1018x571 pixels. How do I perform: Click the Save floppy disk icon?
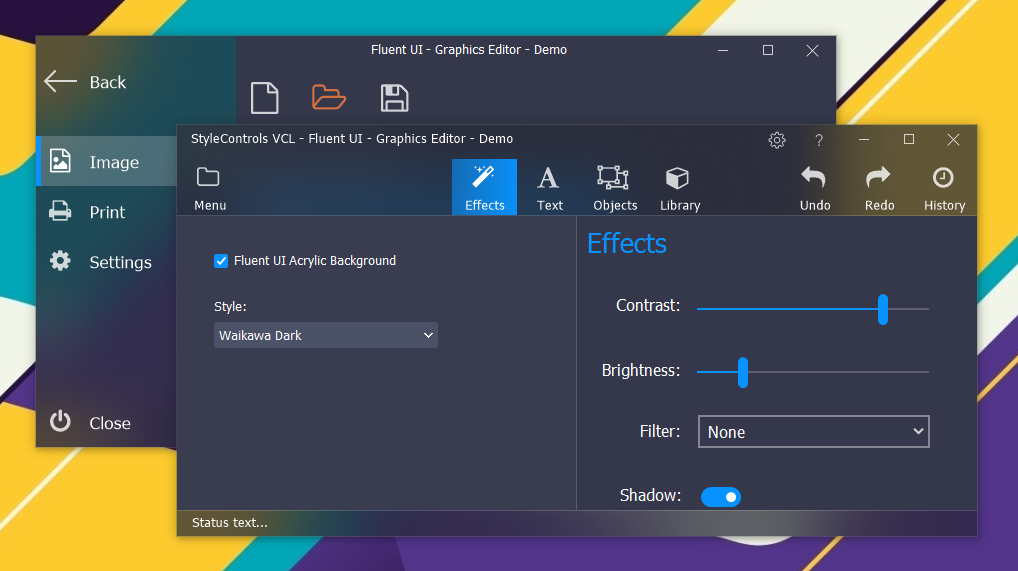pos(394,98)
